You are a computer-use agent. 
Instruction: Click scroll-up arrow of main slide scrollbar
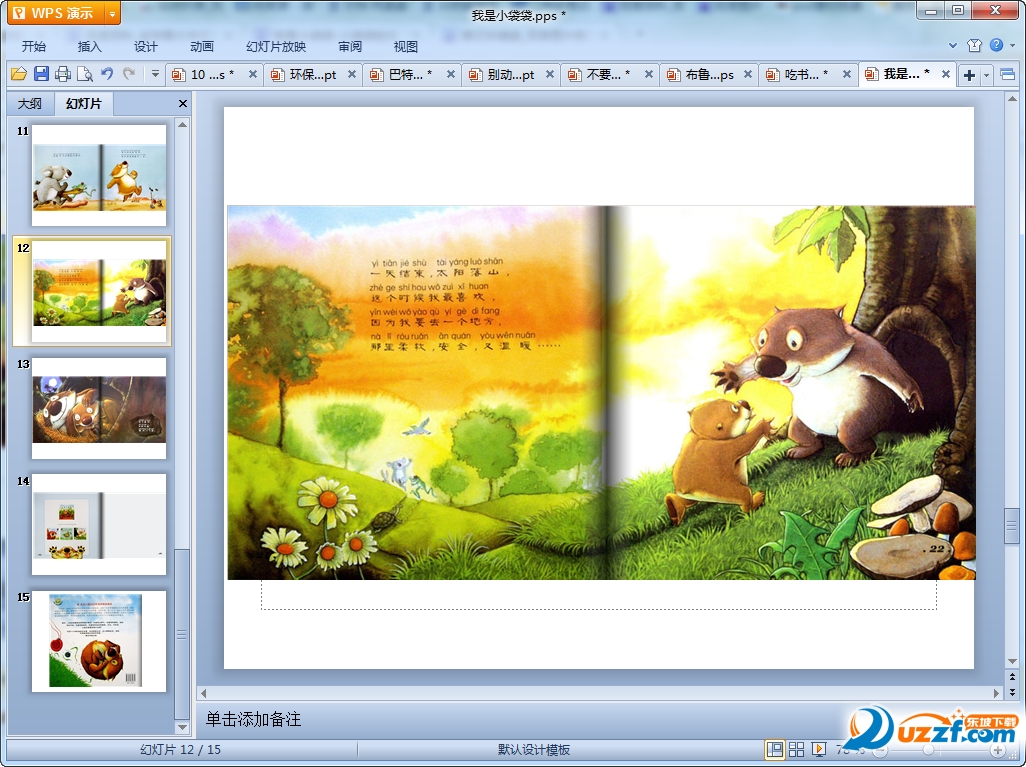pyautogui.click(x=1012, y=99)
